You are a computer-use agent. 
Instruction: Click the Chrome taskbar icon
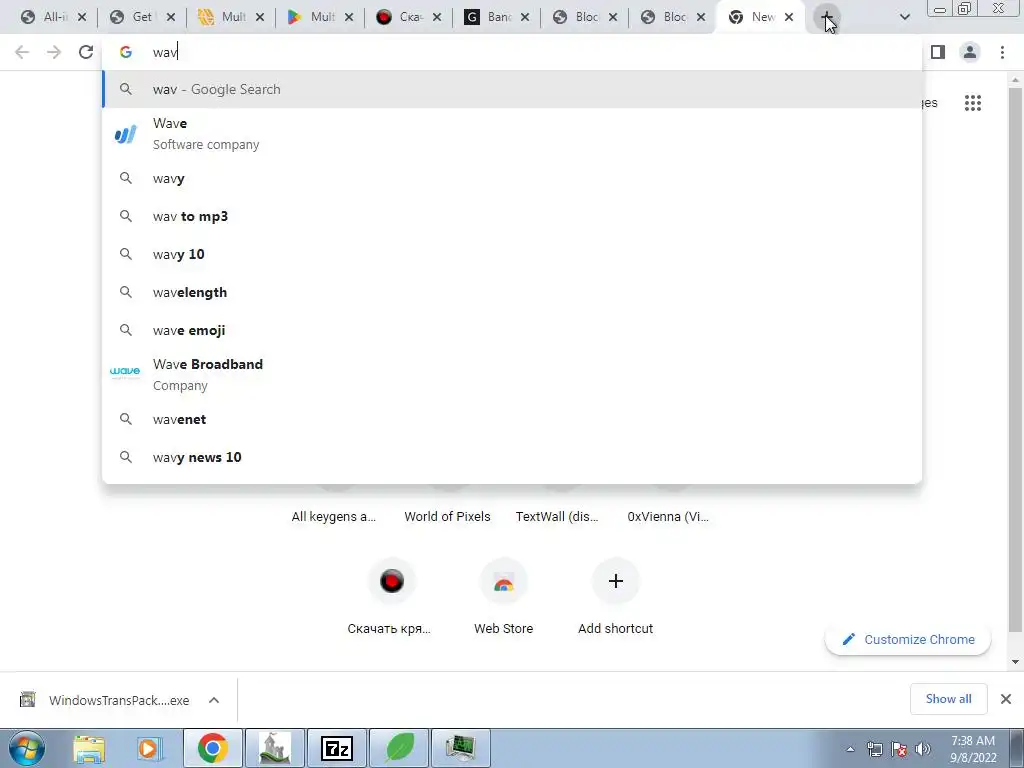(213, 748)
